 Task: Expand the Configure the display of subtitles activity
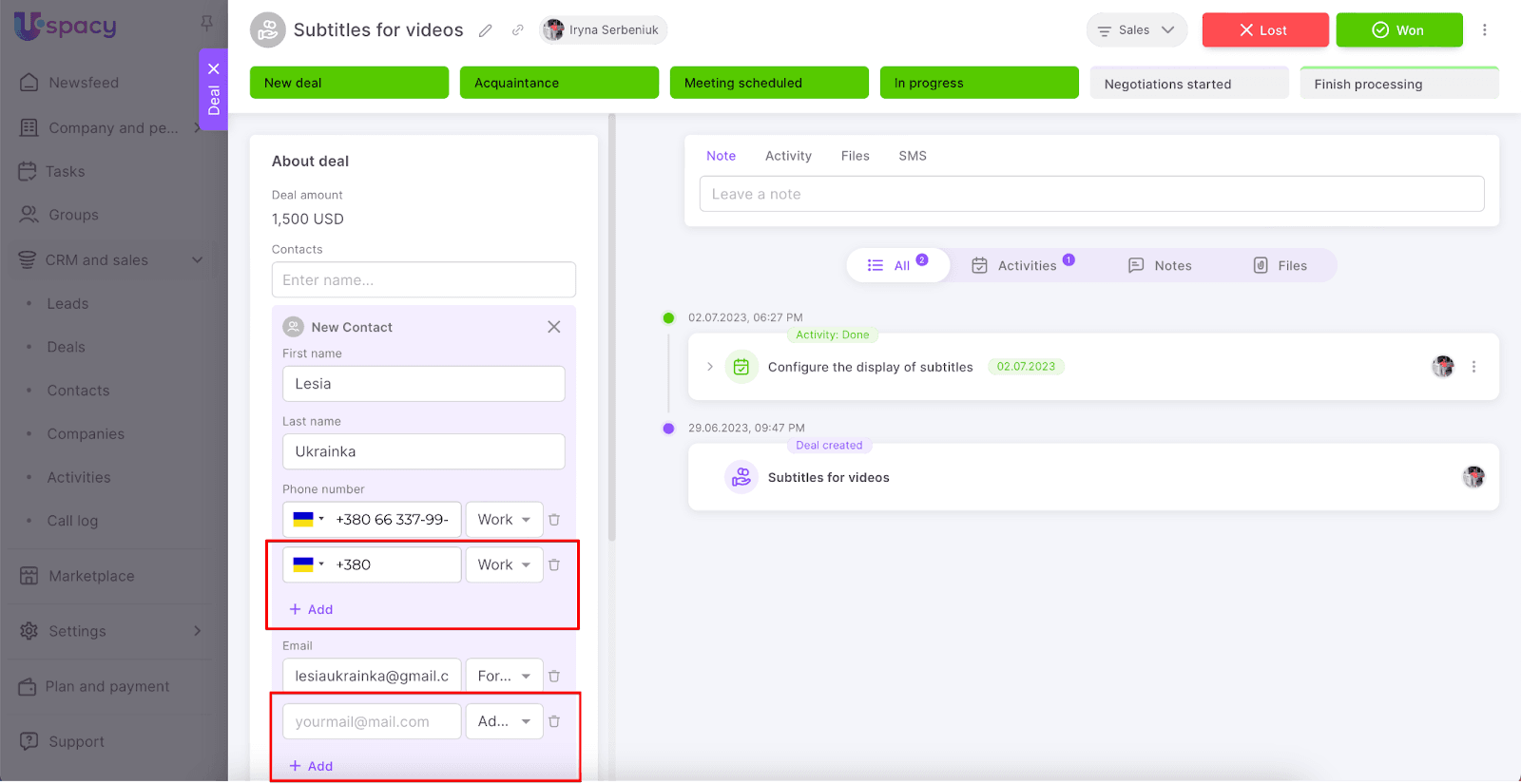[710, 367]
